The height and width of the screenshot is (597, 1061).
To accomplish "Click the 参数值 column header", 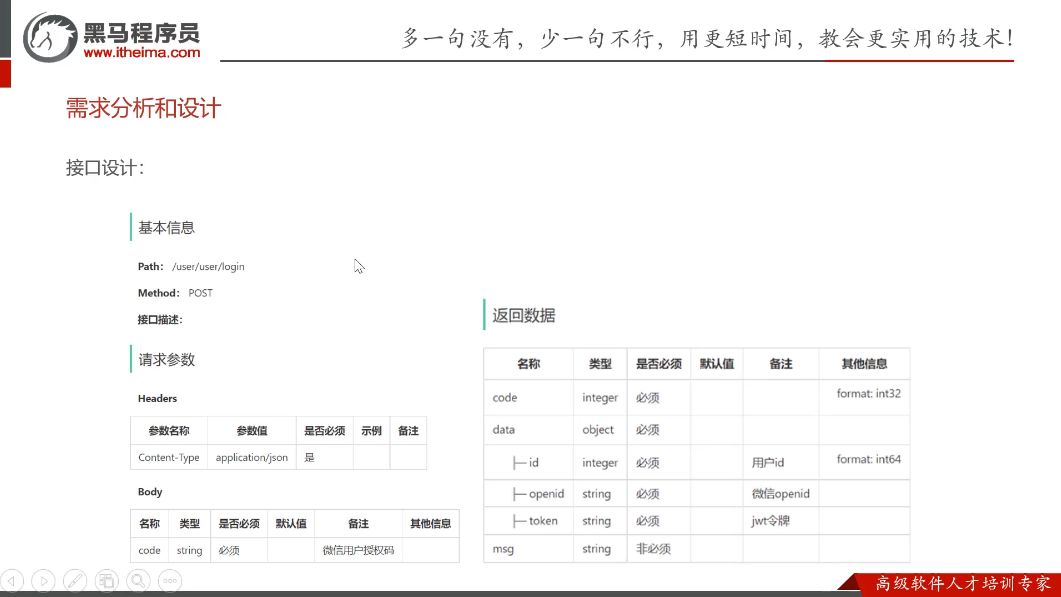I will tap(252, 430).
